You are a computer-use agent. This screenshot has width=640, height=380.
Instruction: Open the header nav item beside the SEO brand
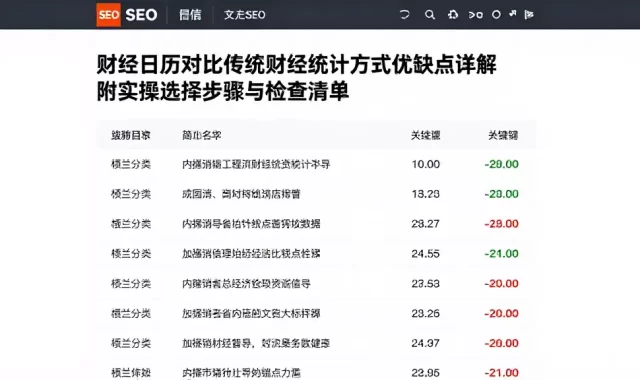[x=190, y=15]
